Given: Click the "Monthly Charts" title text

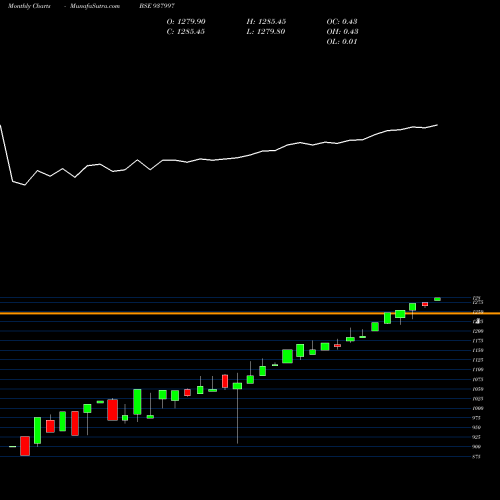Looking at the screenshot, I should 29,6.
